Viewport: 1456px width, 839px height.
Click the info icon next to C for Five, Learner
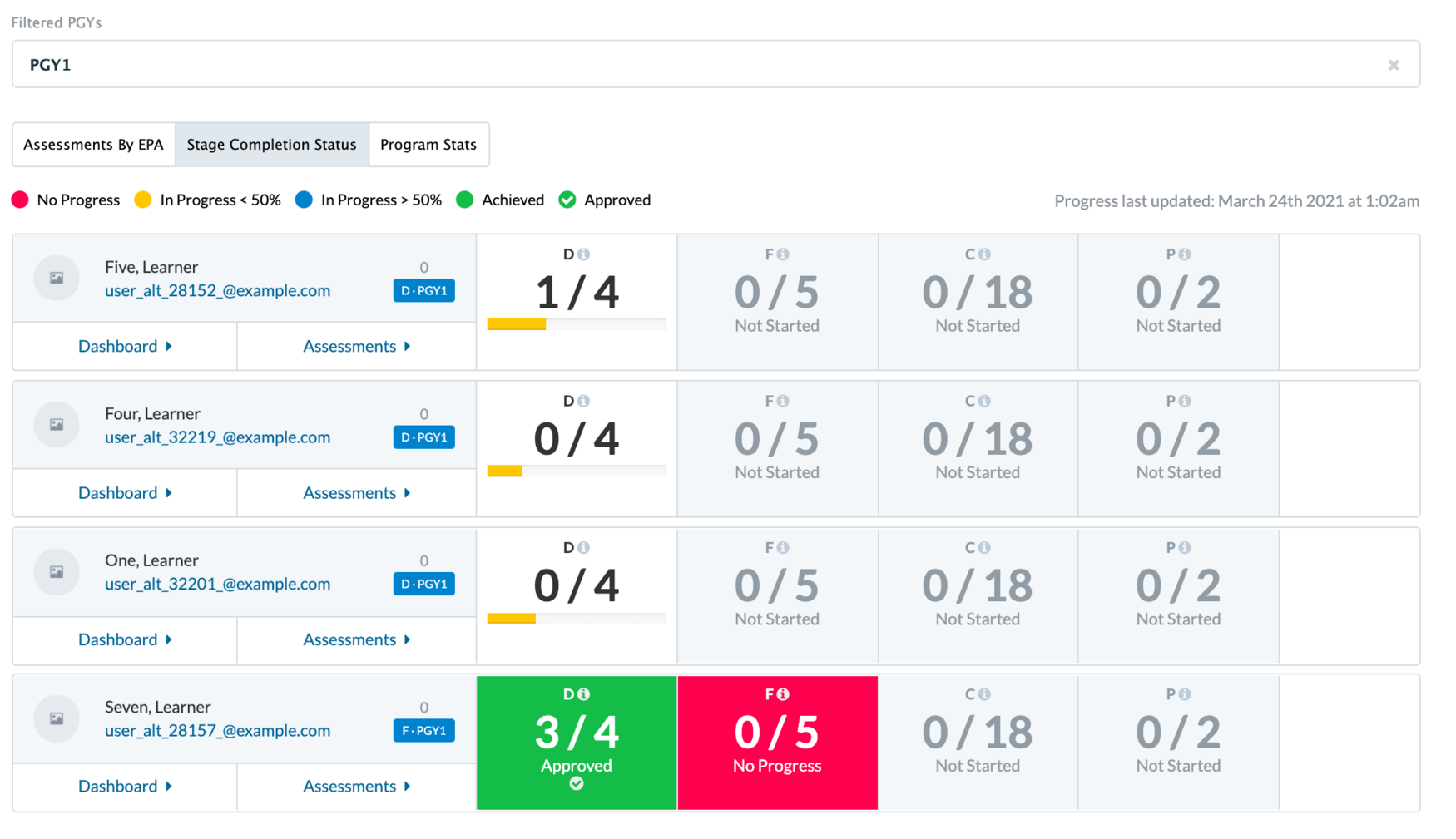click(984, 254)
